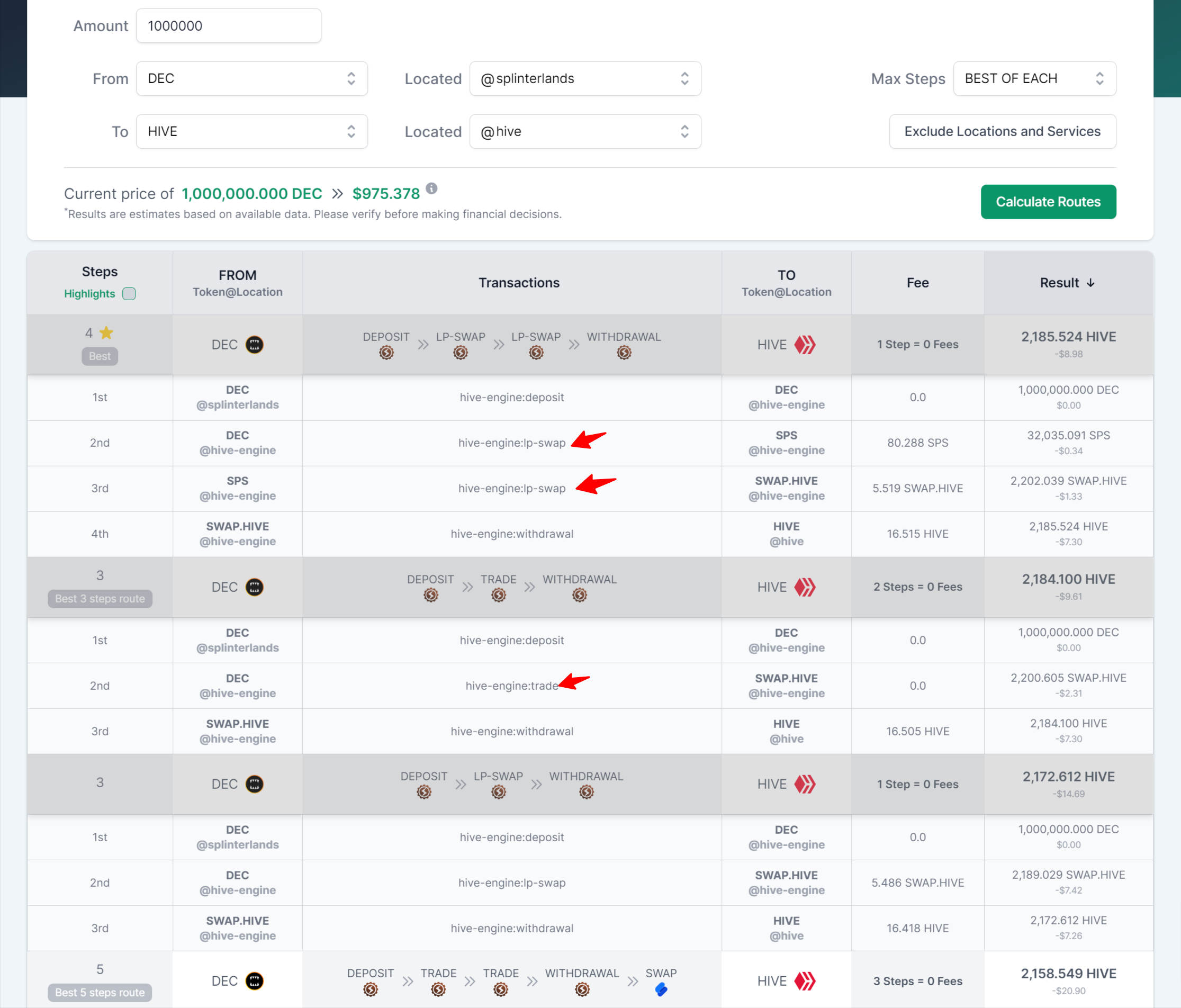The width and height of the screenshot is (1181, 1008).
Task: Open the Located dropdown showing @splinterlands
Action: (585, 79)
